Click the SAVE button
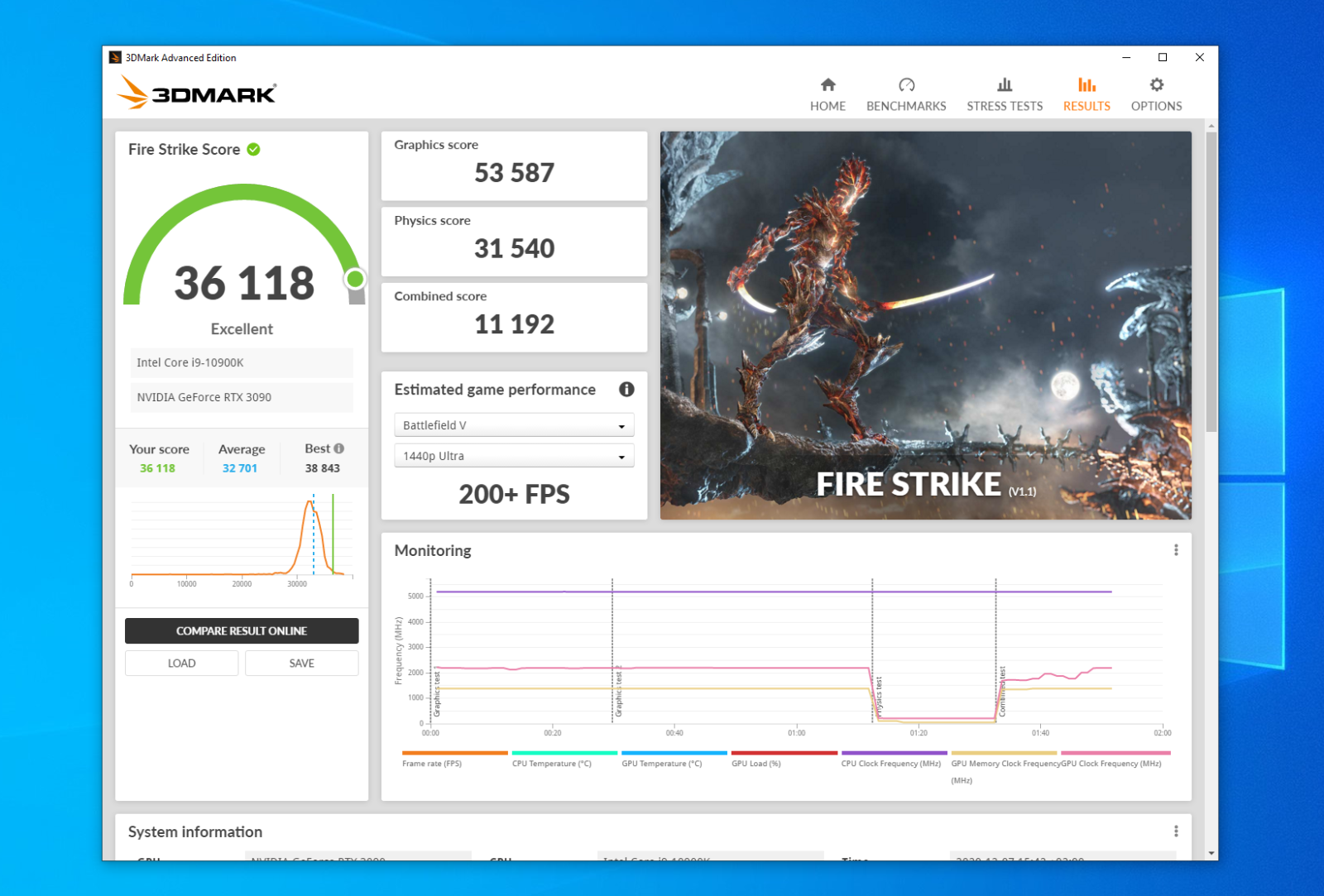Viewport: 1324px width, 896px height. [301, 664]
